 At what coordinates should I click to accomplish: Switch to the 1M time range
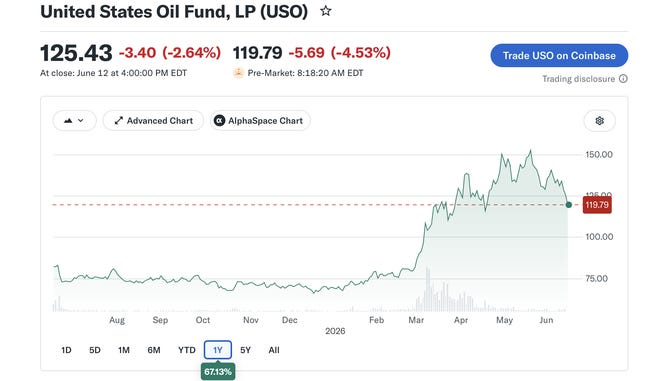click(124, 350)
